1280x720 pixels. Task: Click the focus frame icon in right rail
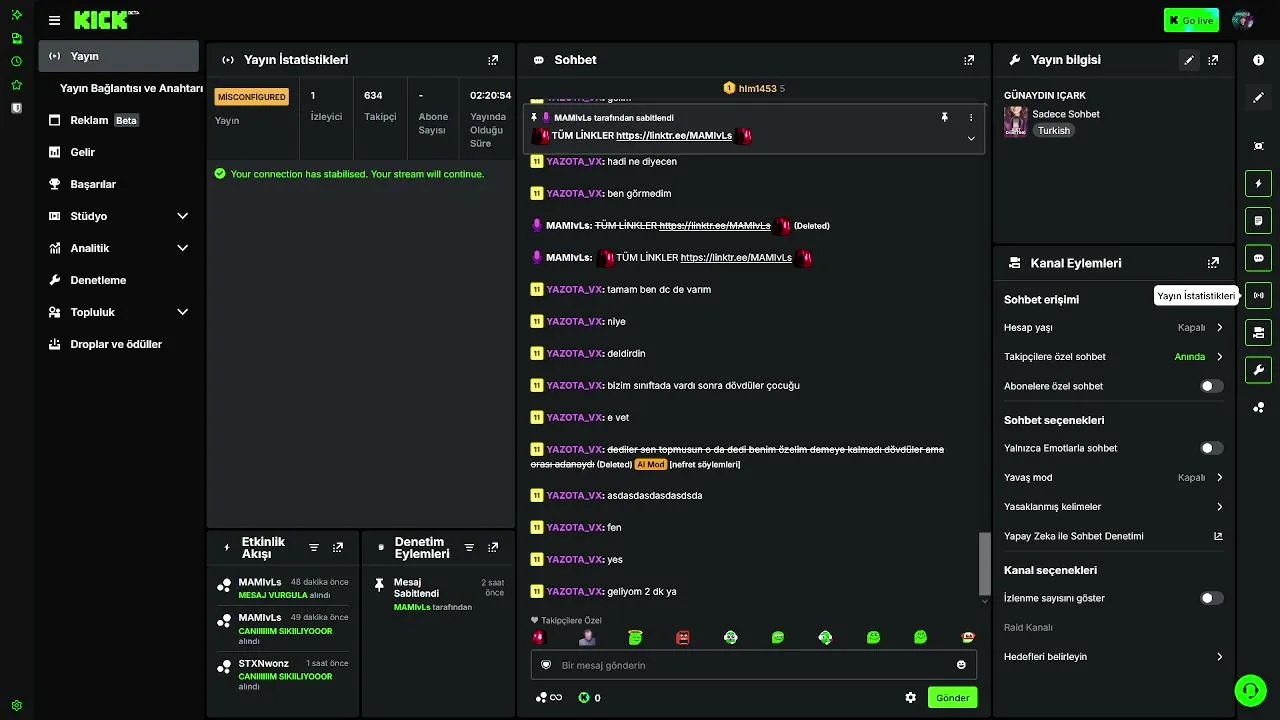[x=1258, y=146]
